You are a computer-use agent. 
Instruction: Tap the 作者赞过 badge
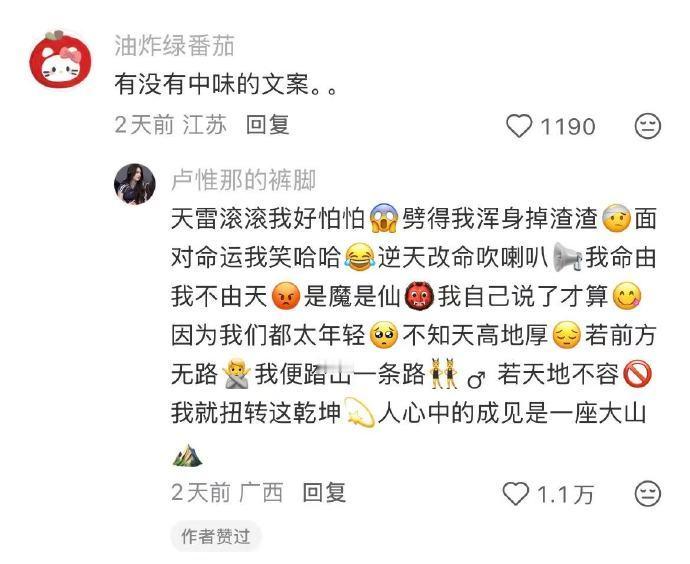pyautogui.click(x=216, y=537)
